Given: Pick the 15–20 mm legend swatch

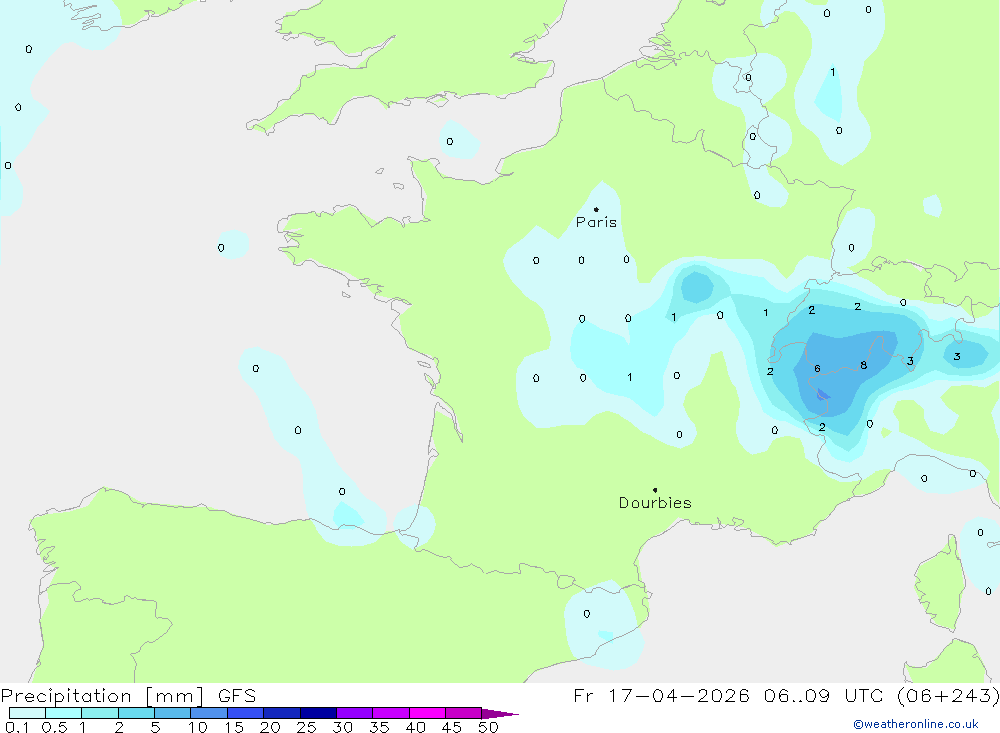Looking at the screenshot, I should [245, 713].
